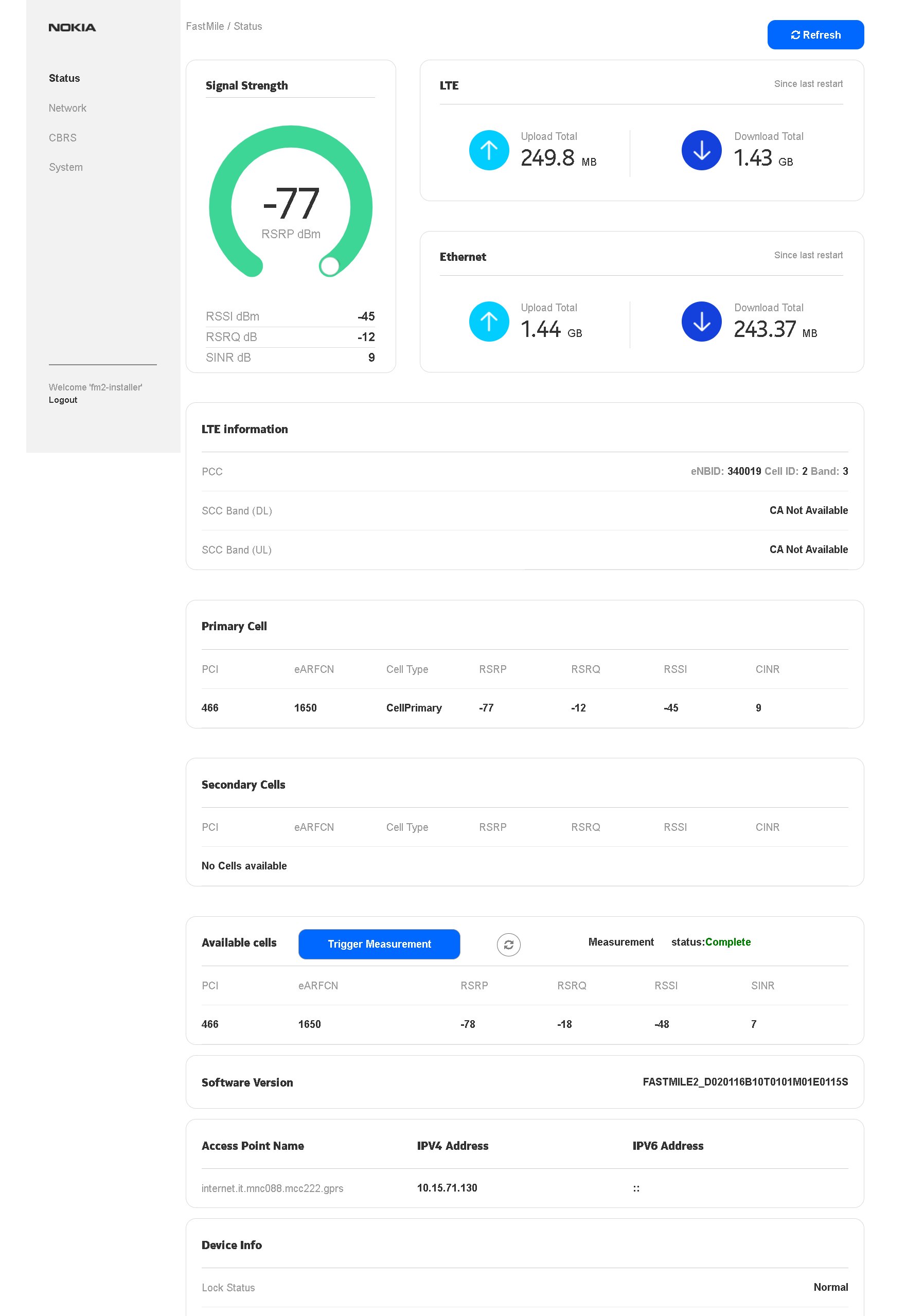
Task: Go to the Network sidebar page
Action: 67,108
